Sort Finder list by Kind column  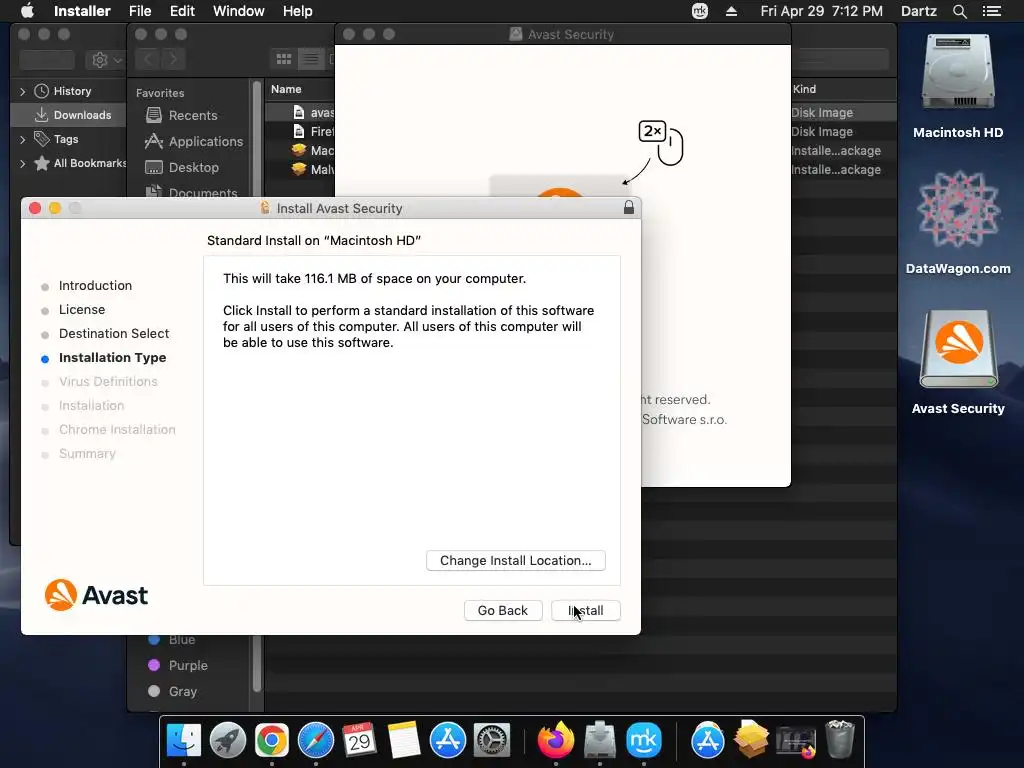click(x=805, y=89)
